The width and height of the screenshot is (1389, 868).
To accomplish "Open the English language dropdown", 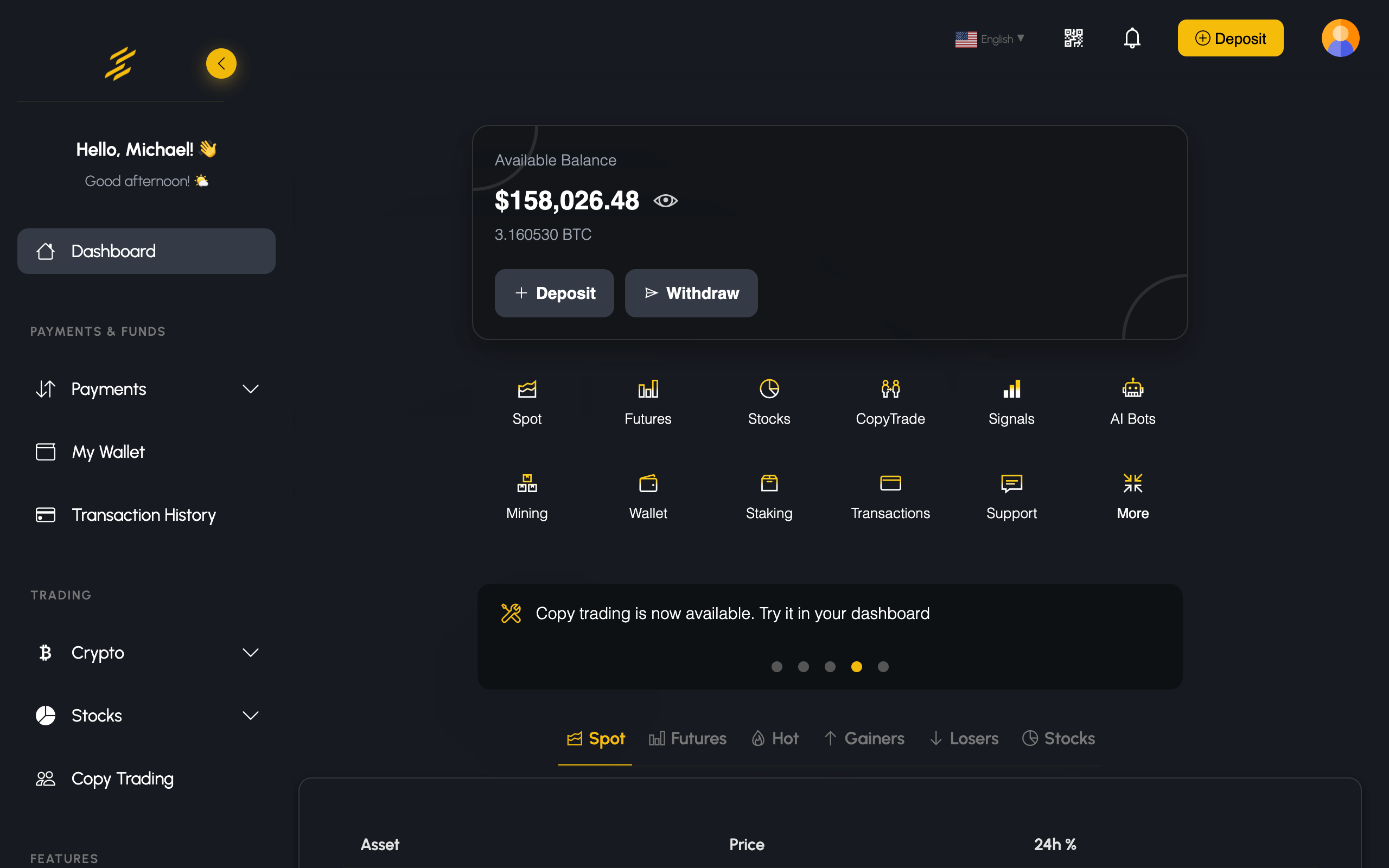I will [x=990, y=39].
